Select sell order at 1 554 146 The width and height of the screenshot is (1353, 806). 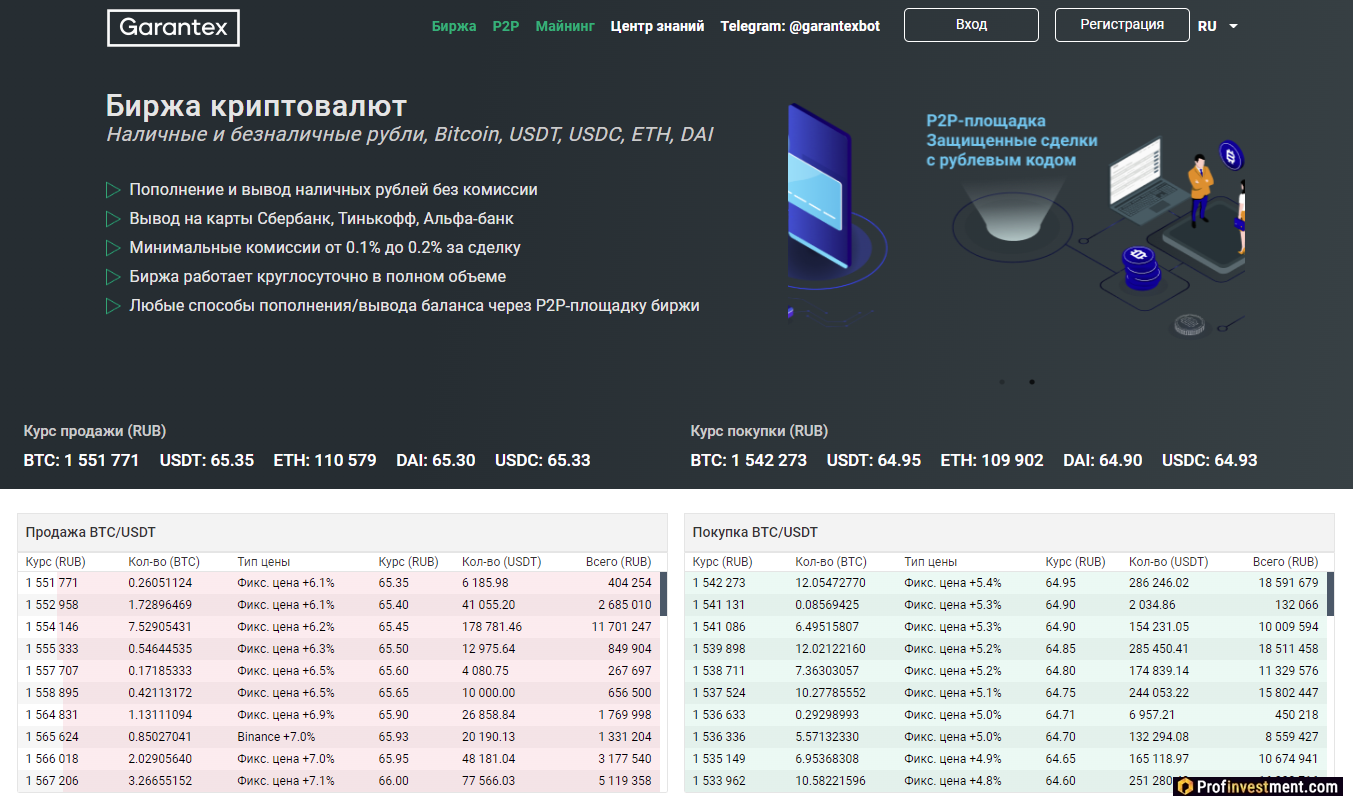pyautogui.click(x=338, y=627)
